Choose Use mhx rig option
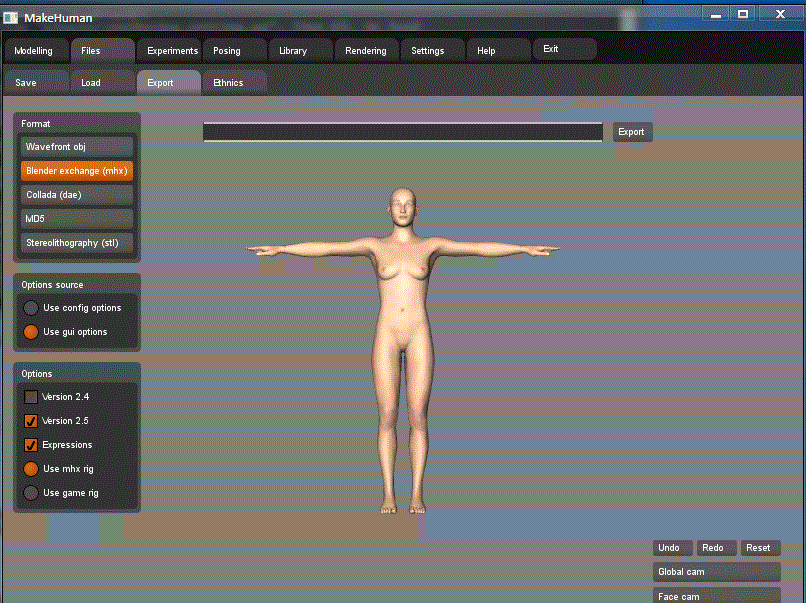 [x=31, y=469]
